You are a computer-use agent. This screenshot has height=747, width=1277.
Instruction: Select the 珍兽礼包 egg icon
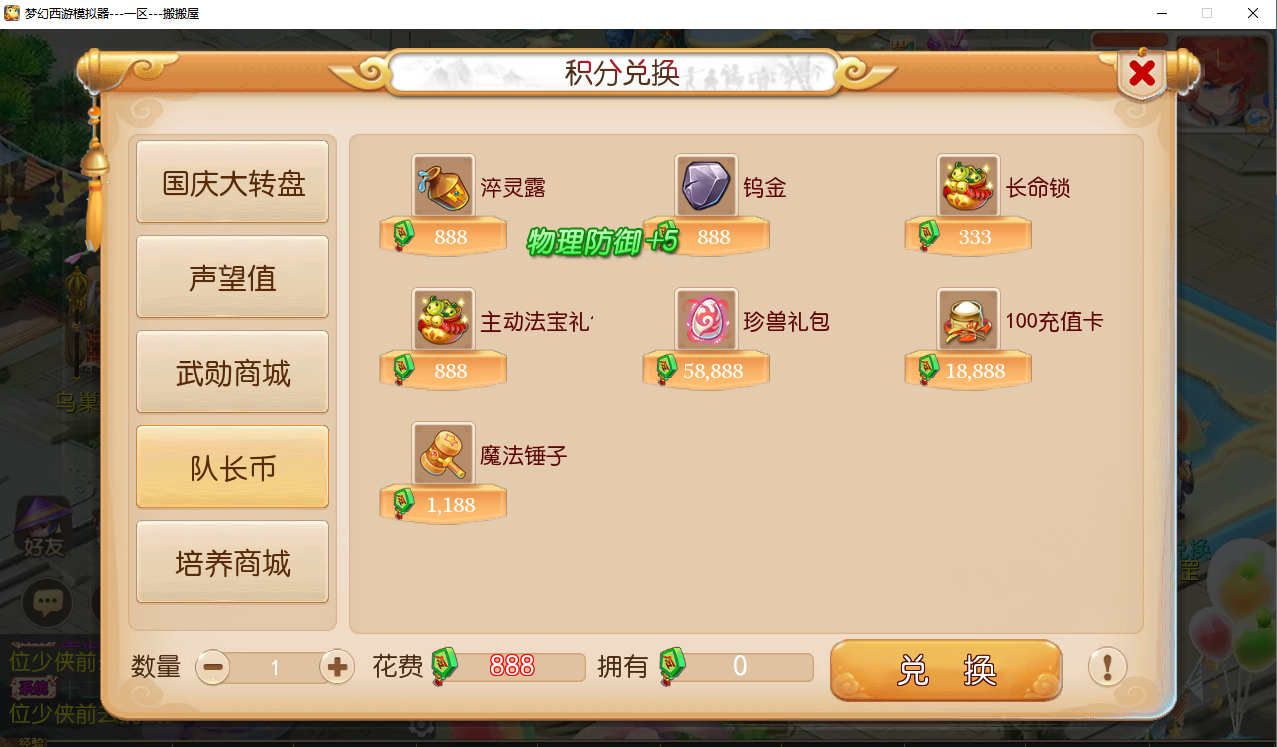(706, 320)
